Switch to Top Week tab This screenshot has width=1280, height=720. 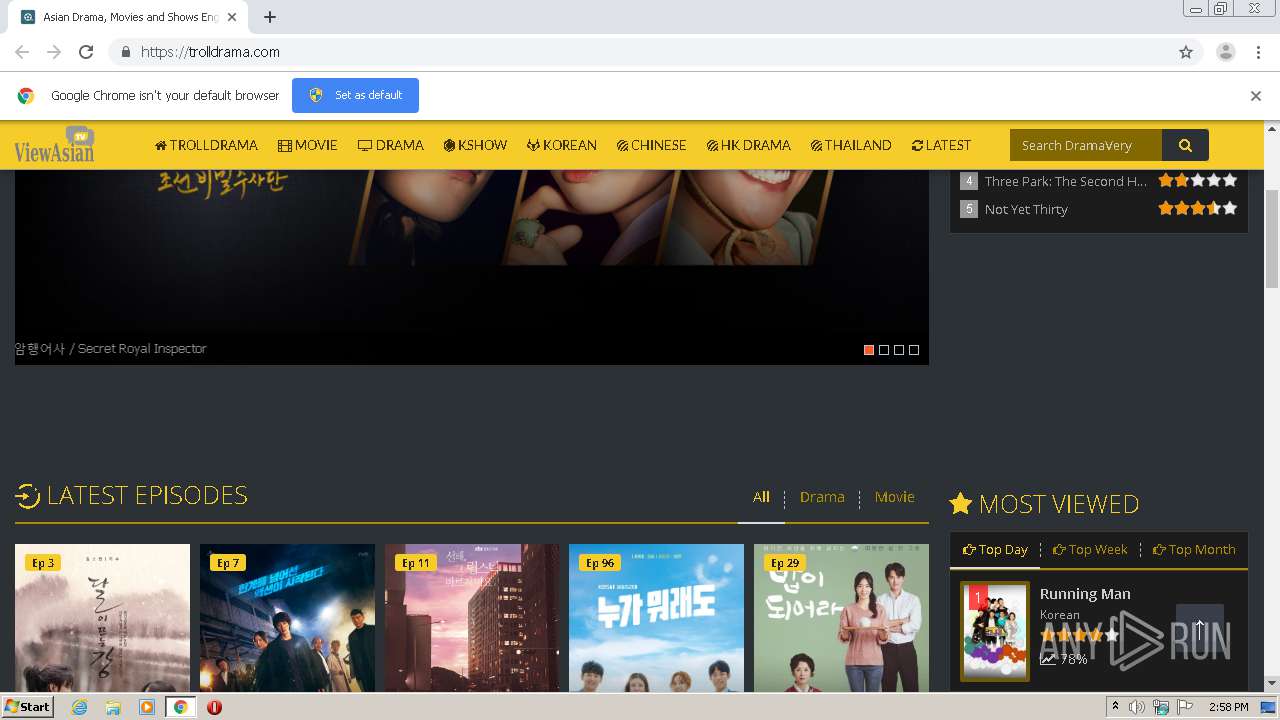[1090, 549]
